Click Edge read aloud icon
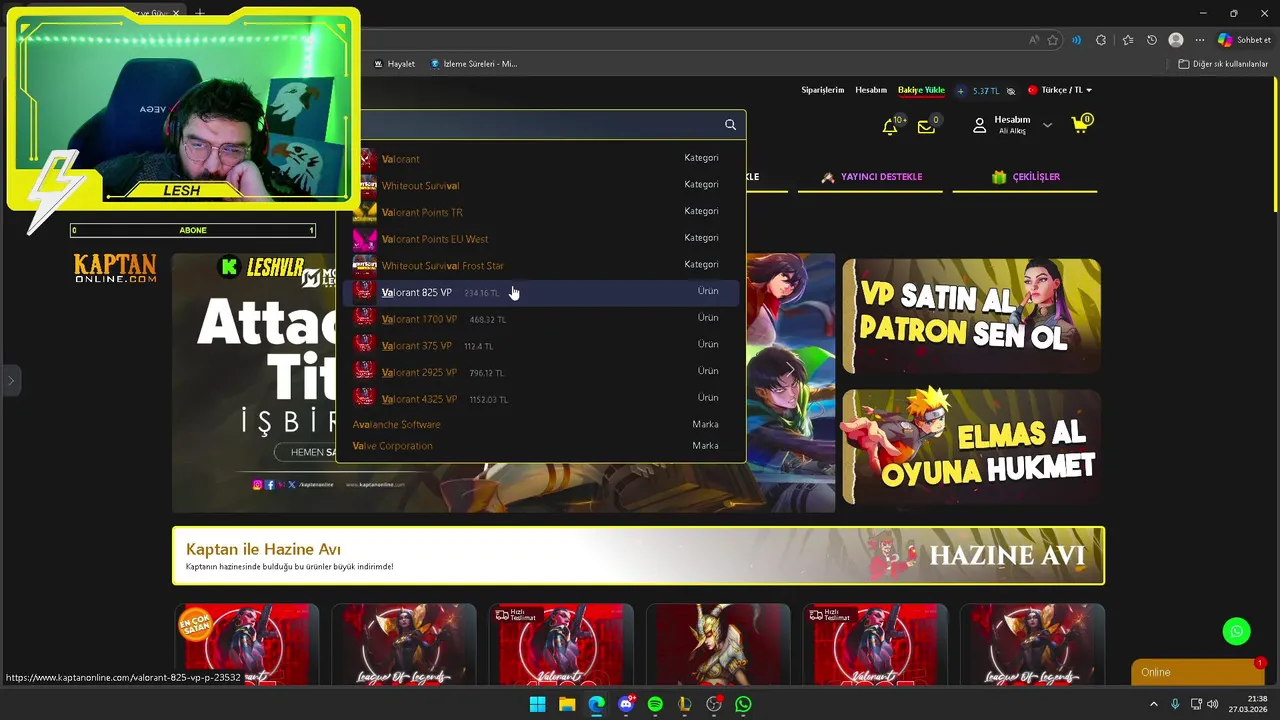Image resolution: width=1280 pixels, height=720 pixels. 1033,40
